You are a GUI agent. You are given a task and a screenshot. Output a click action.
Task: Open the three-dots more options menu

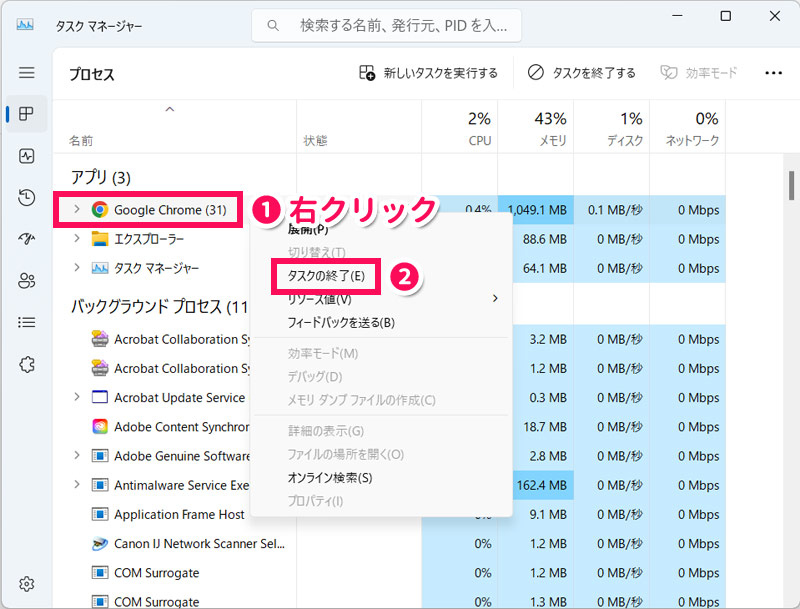pyautogui.click(x=773, y=73)
